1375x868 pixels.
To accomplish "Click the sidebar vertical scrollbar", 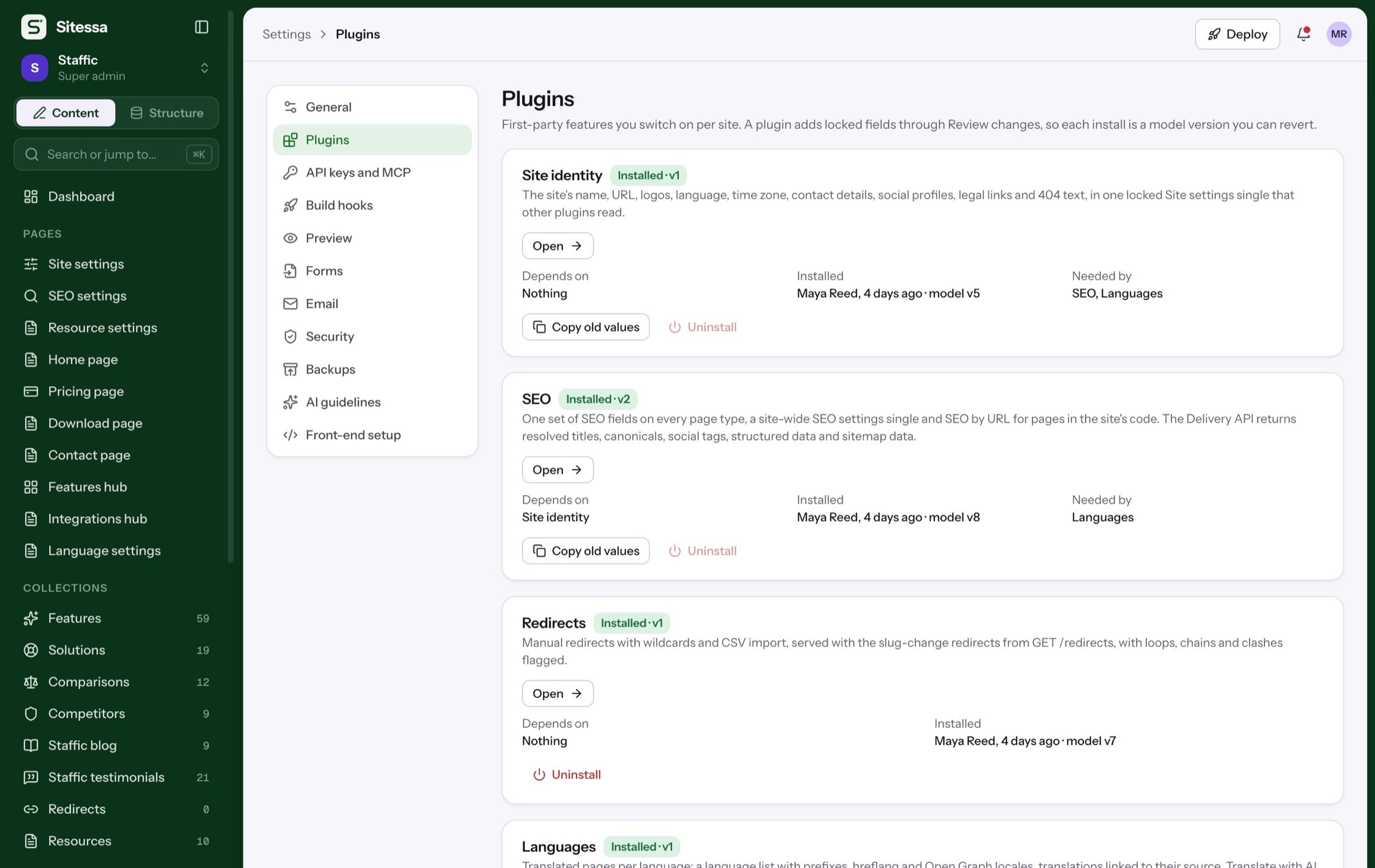I will click(231, 286).
